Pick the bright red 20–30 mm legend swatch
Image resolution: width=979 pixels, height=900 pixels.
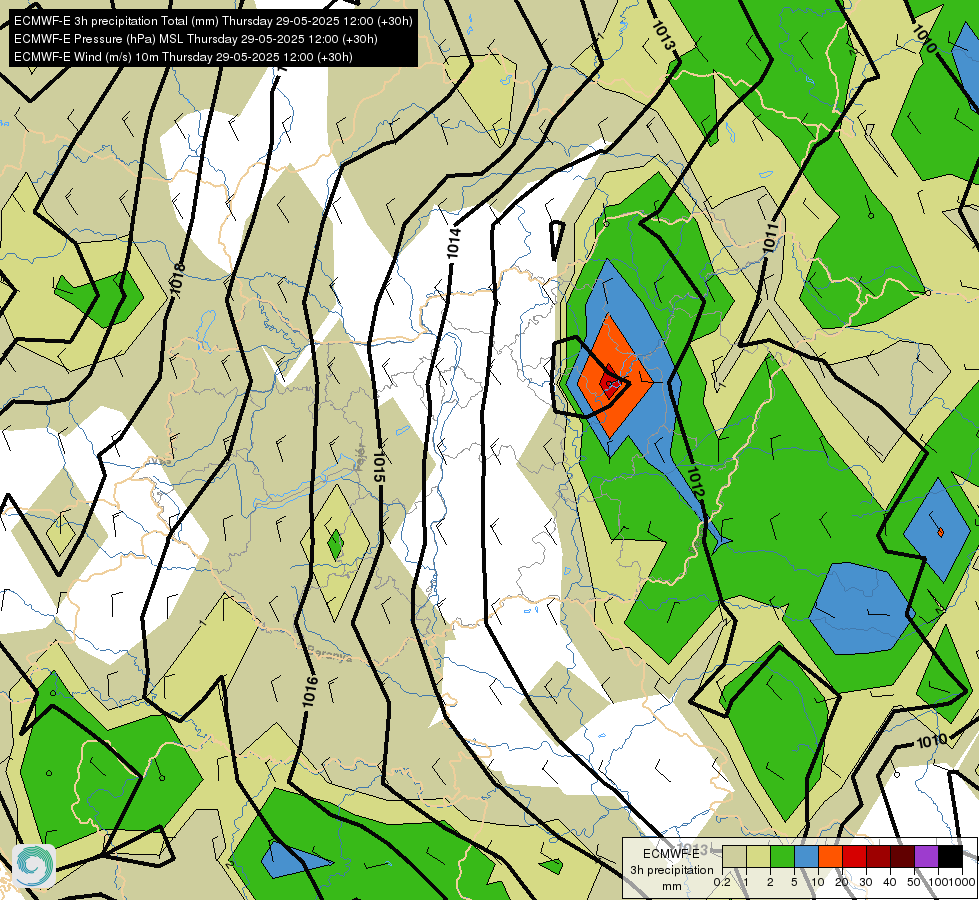[x=854, y=857]
